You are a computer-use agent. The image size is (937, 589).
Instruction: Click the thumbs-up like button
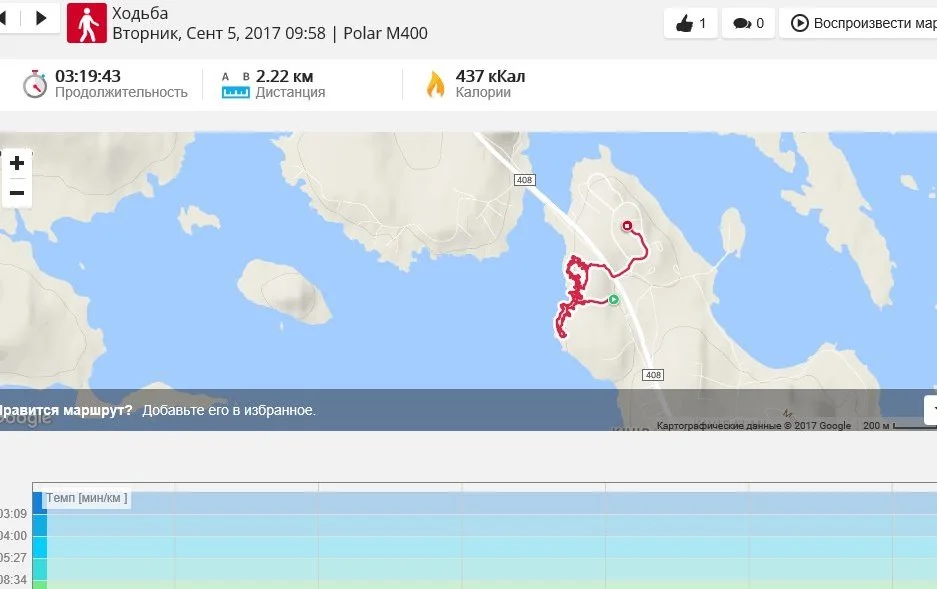[x=691, y=23]
